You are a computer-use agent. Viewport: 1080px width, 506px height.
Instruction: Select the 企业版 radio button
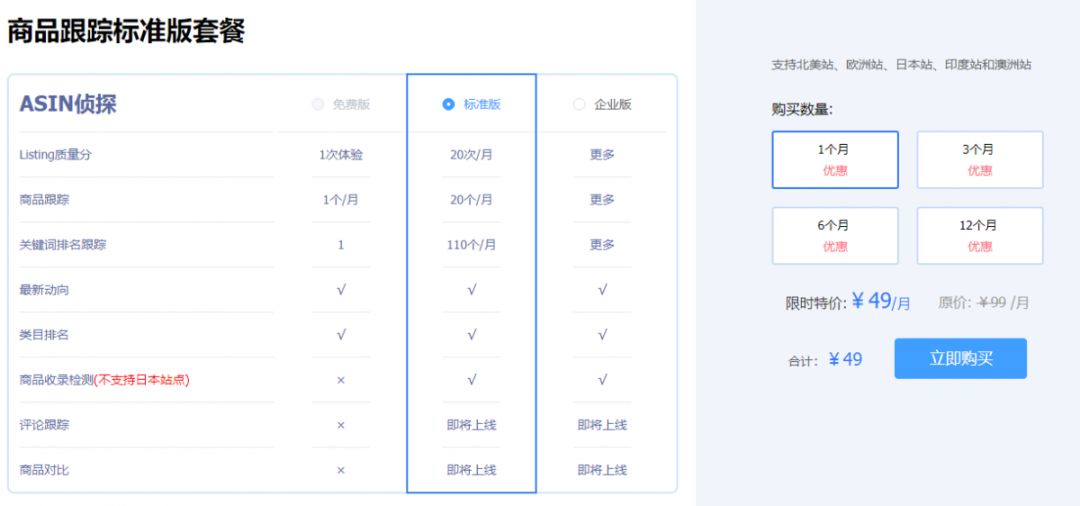click(579, 105)
